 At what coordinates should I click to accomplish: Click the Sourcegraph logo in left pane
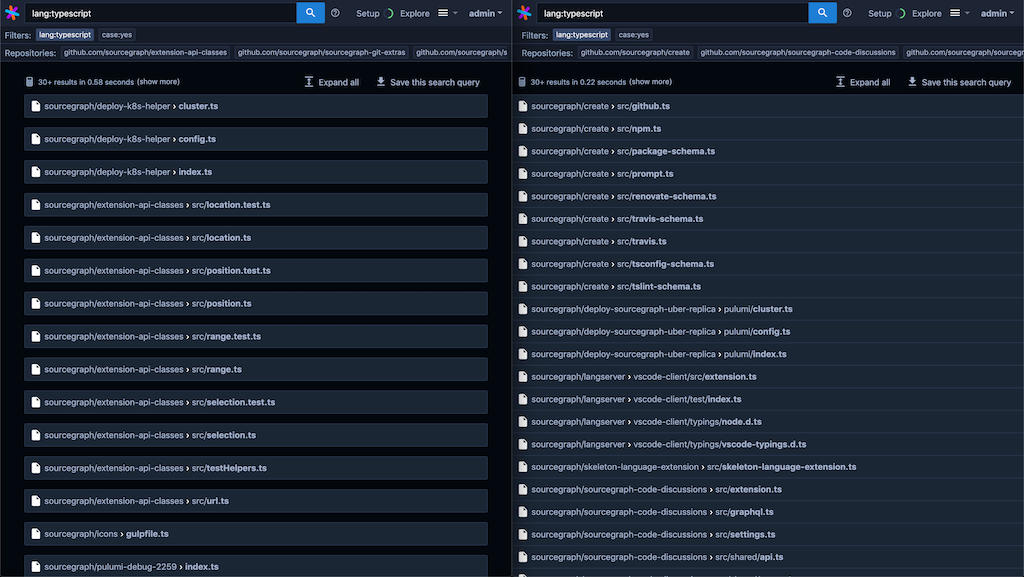click(12, 12)
